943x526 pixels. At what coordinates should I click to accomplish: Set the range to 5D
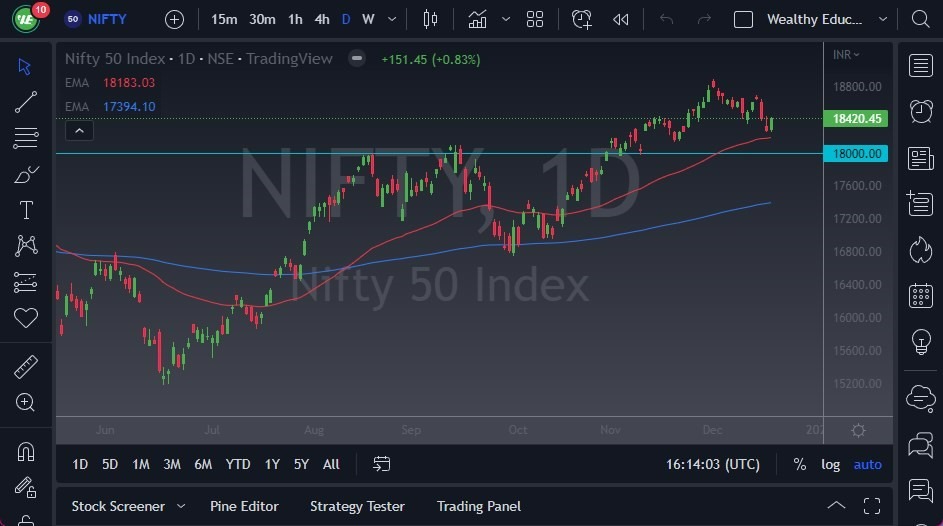[x=110, y=464]
